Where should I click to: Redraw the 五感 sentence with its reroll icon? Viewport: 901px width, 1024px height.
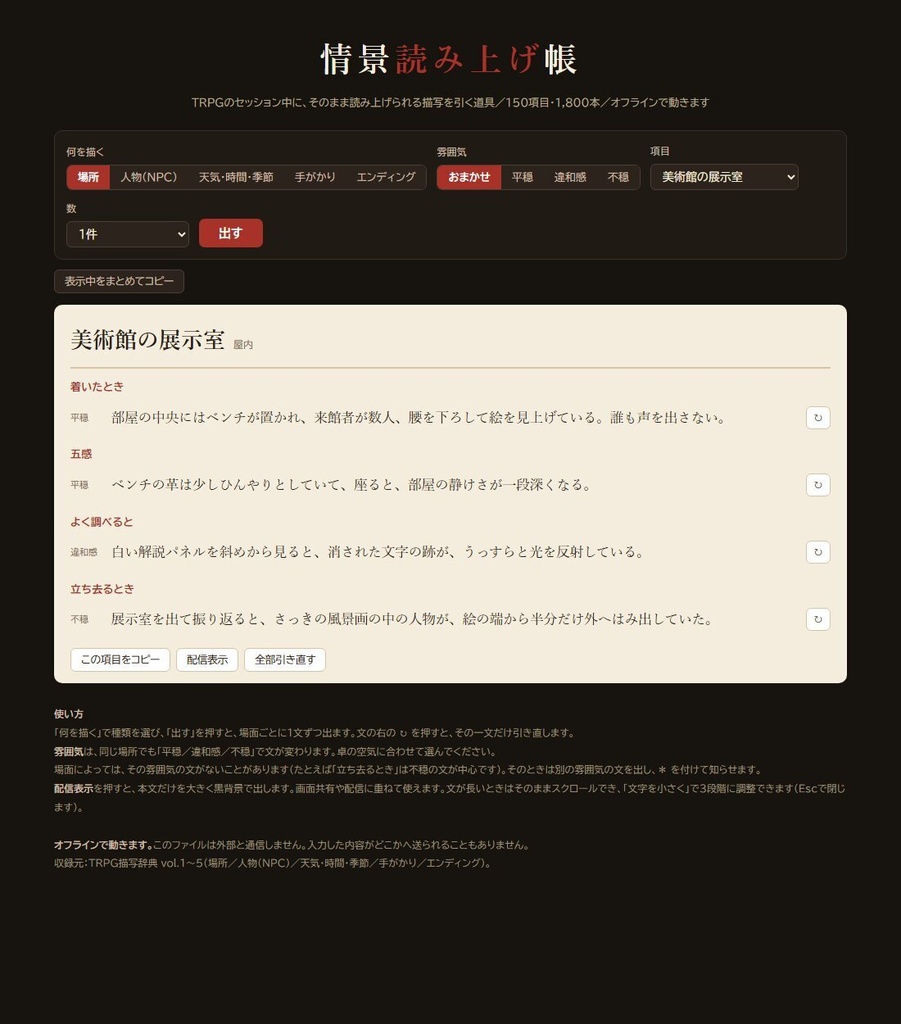click(818, 485)
